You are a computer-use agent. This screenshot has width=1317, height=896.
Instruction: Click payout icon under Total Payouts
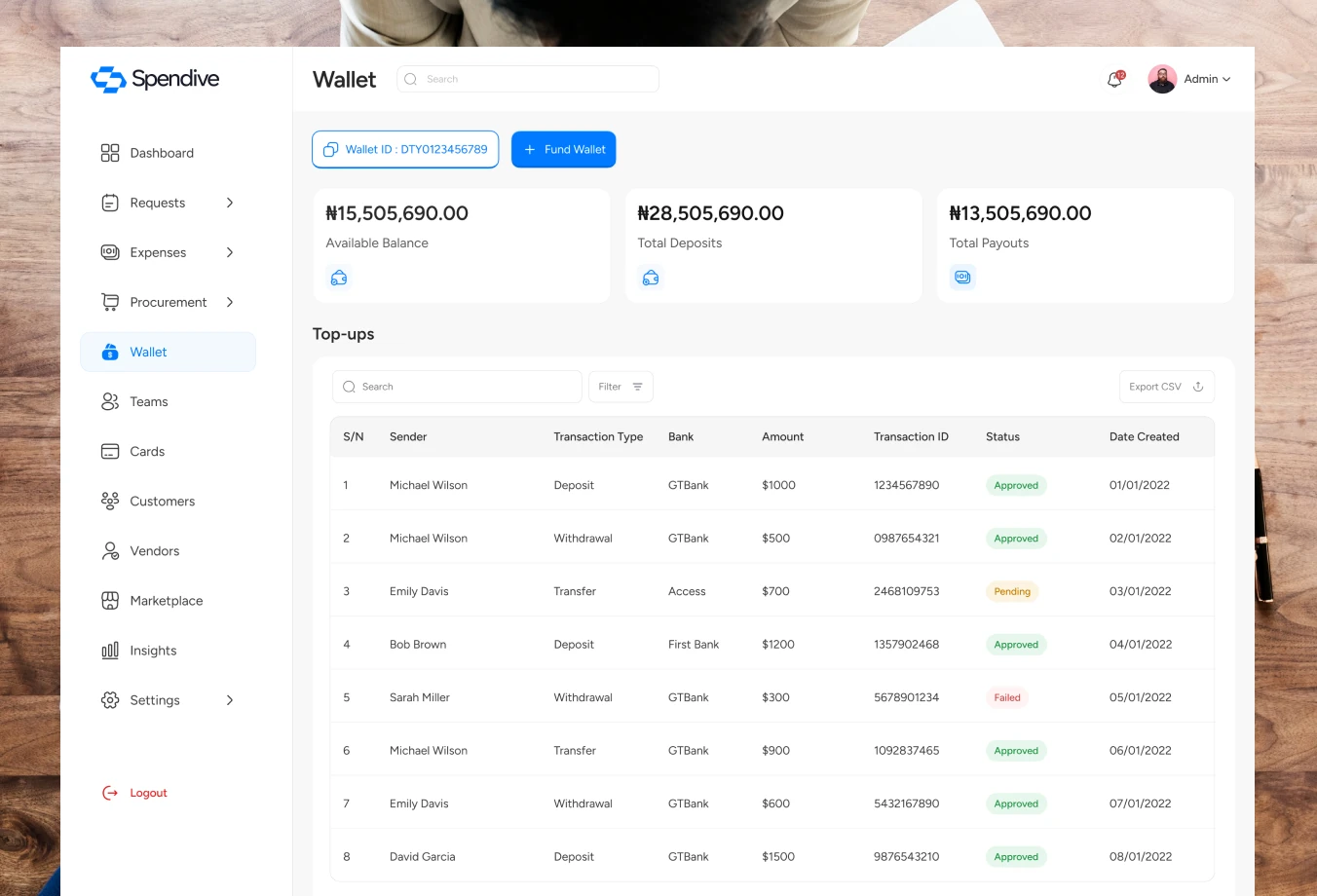pyautogui.click(x=962, y=278)
